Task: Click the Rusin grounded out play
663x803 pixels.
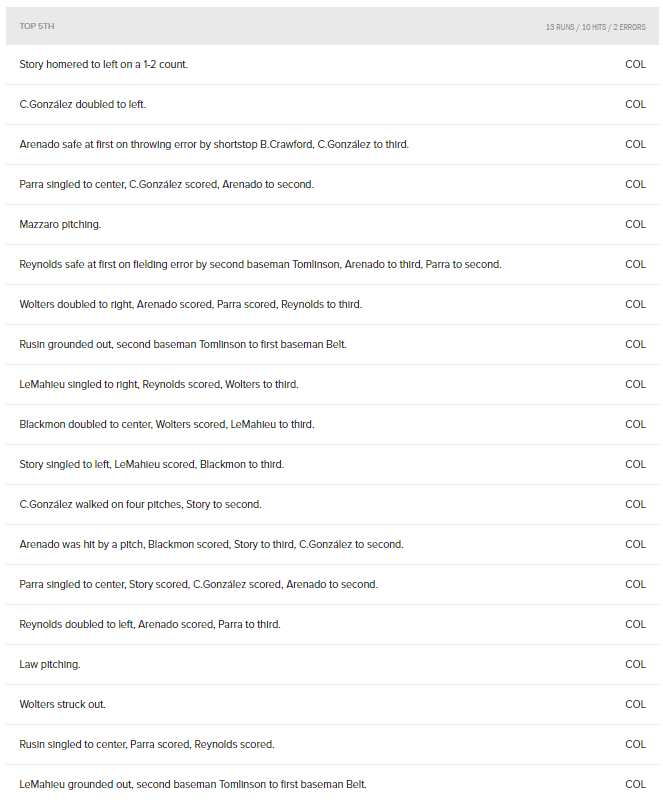Action: point(183,344)
